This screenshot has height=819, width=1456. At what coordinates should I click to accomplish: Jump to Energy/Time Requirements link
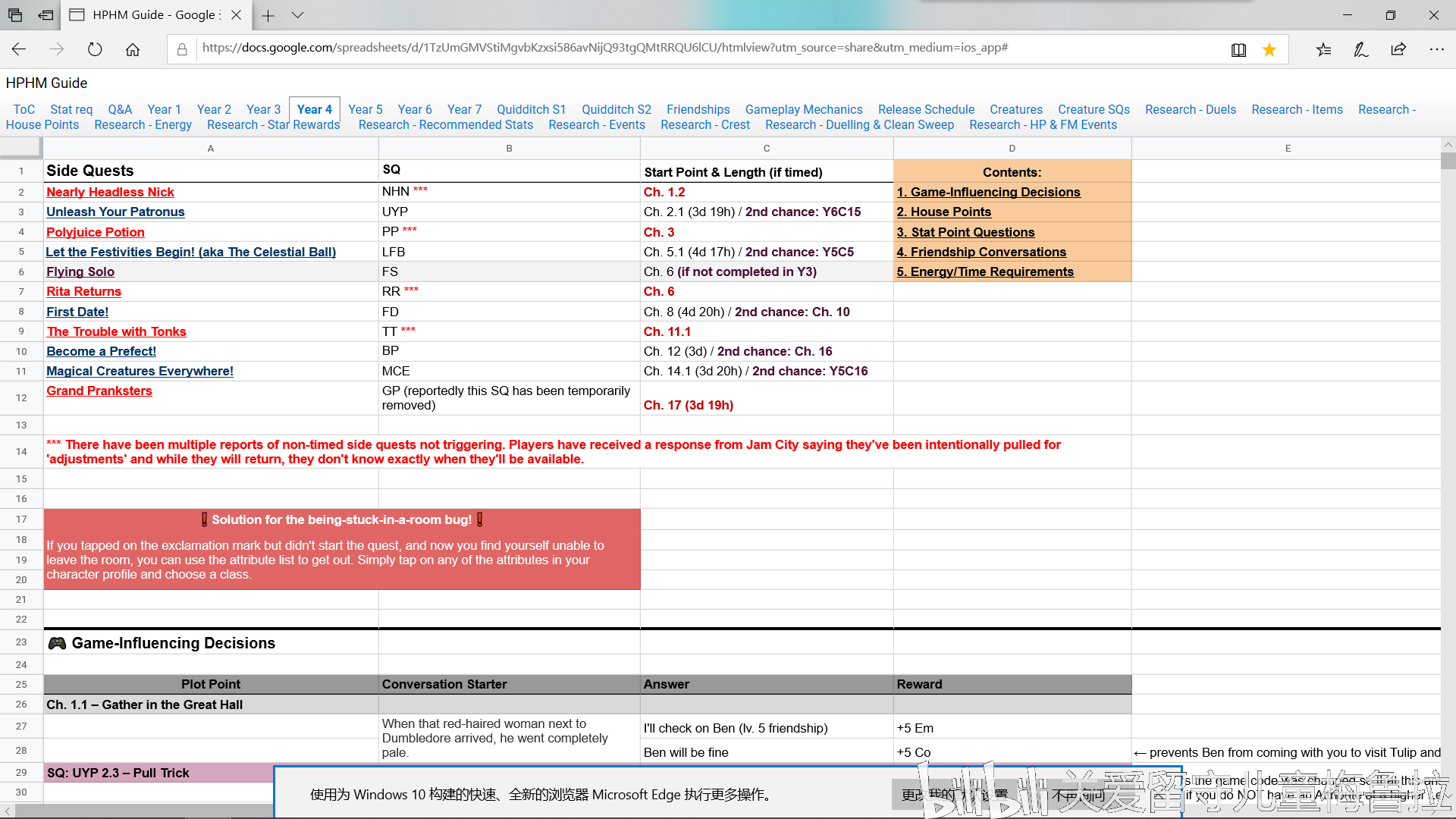click(x=985, y=271)
